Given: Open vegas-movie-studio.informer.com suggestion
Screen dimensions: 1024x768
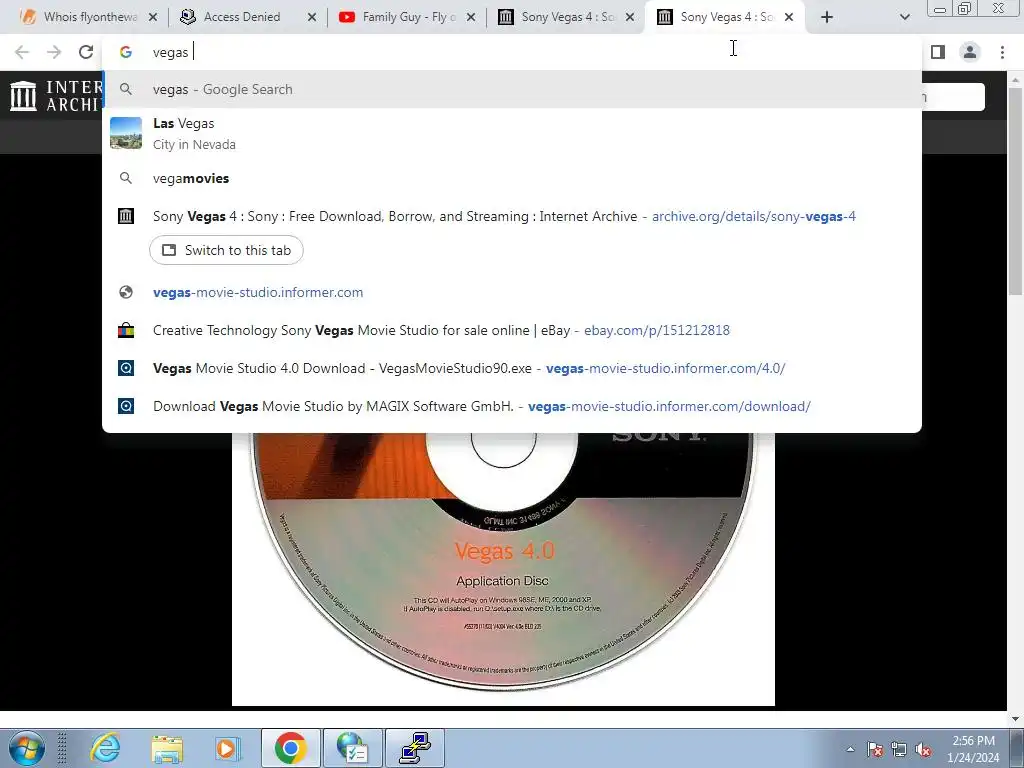Looking at the screenshot, I should (512, 292).
